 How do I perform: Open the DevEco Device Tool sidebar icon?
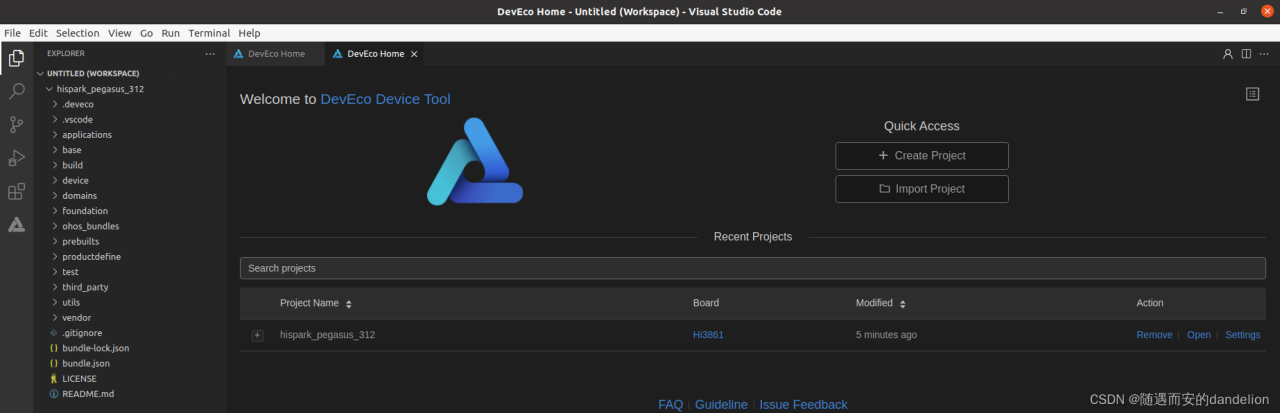pyautogui.click(x=16, y=224)
